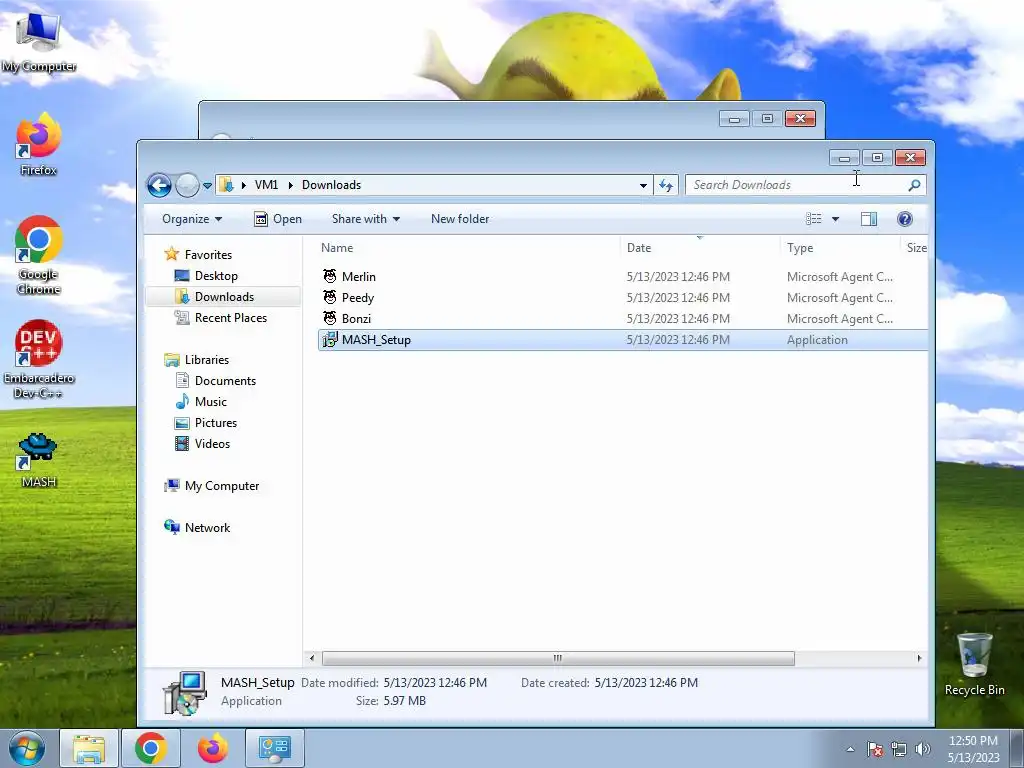Click Windows Explorer taskbar button
Image resolution: width=1024 pixels, height=768 pixels.
89,748
